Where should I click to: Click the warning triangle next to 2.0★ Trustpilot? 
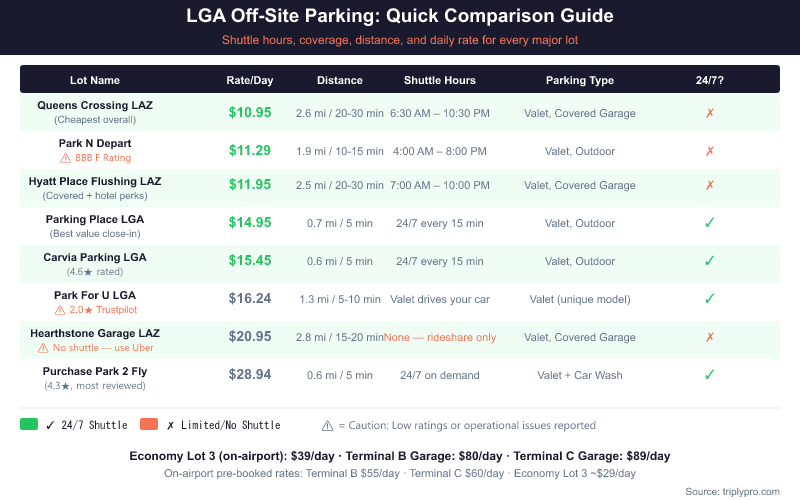point(59,310)
